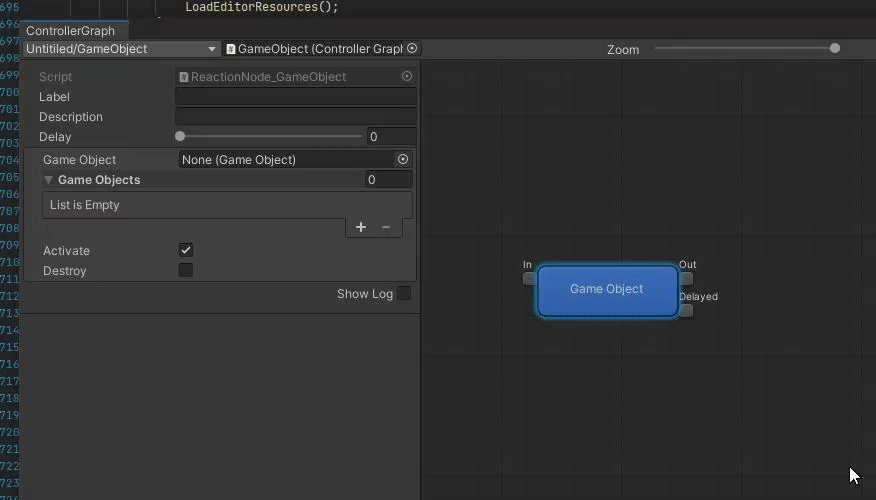Click the Description input field
Image resolution: width=876 pixels, height=500 pixels.
296,116
